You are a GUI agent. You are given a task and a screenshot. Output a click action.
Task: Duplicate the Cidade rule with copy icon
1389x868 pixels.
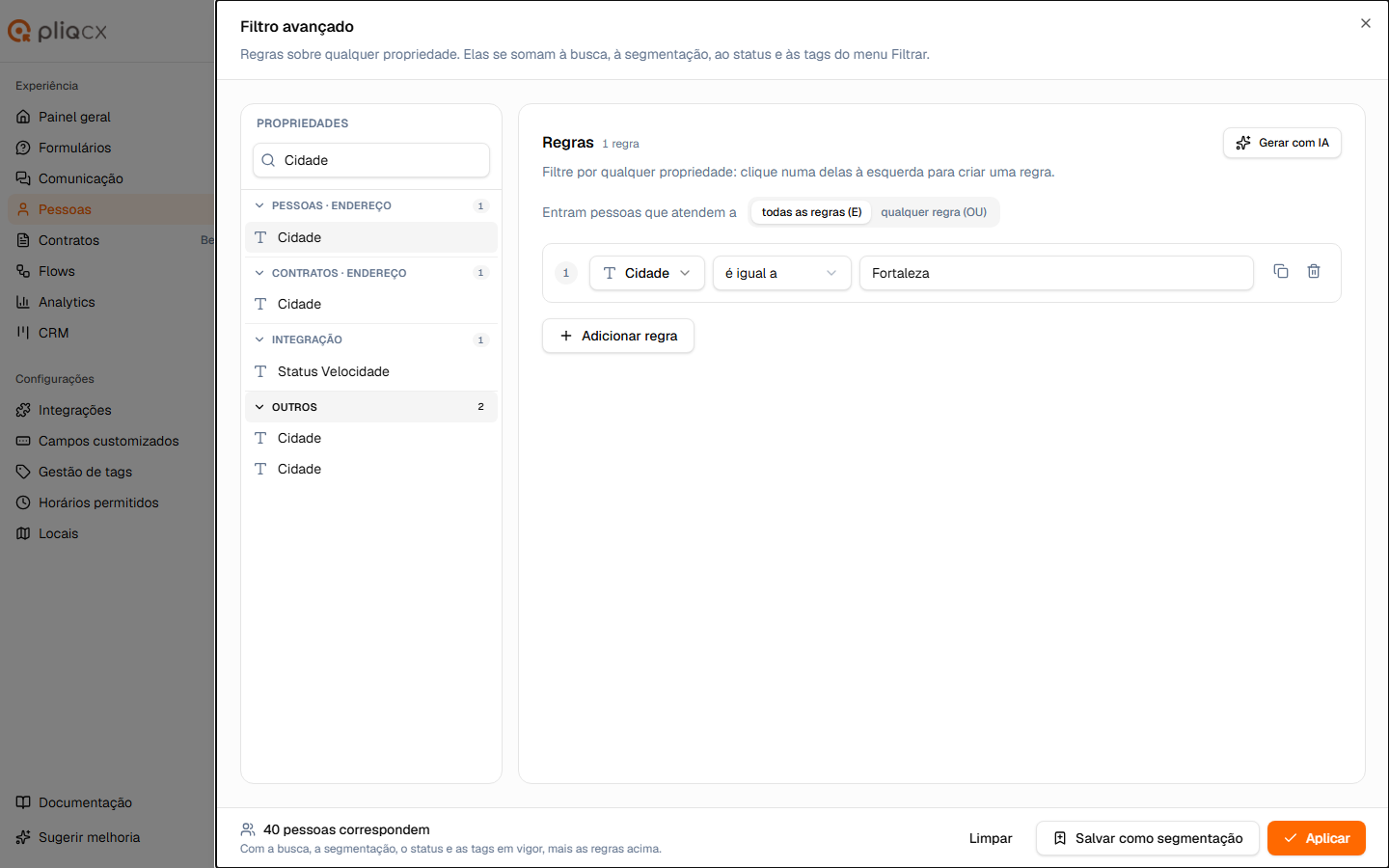(1281, 272)
